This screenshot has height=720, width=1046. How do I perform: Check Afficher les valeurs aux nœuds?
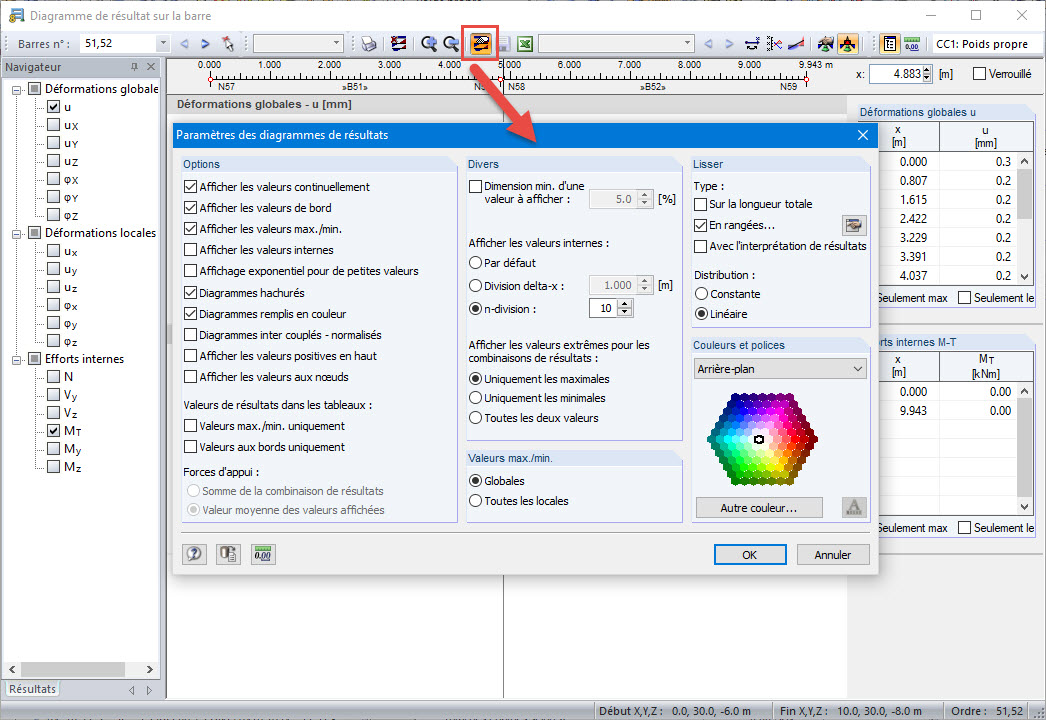[x=191, y=376]
